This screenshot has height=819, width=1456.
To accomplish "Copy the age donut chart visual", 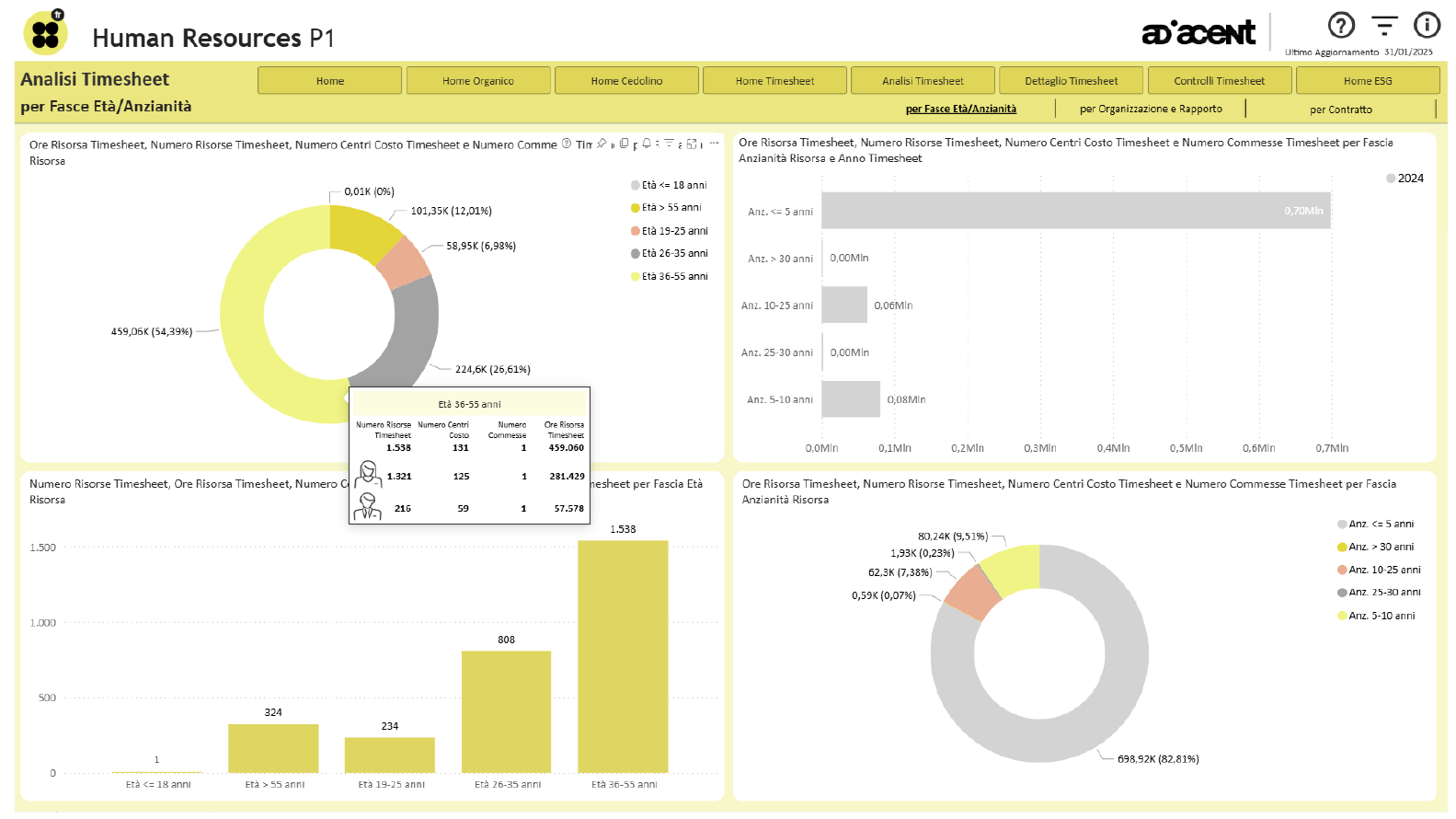I will (x=625, y=144).
